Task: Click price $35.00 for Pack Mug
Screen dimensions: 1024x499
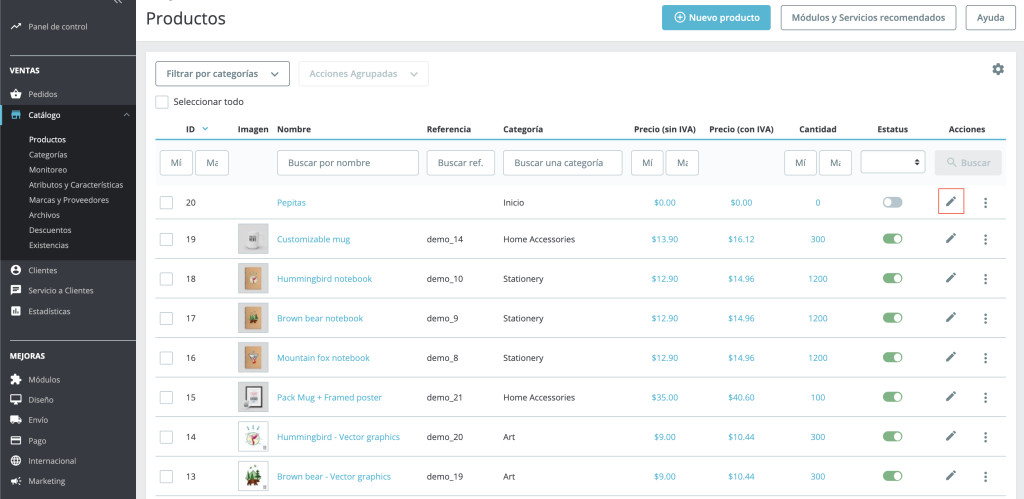Action: coord(665,397)
